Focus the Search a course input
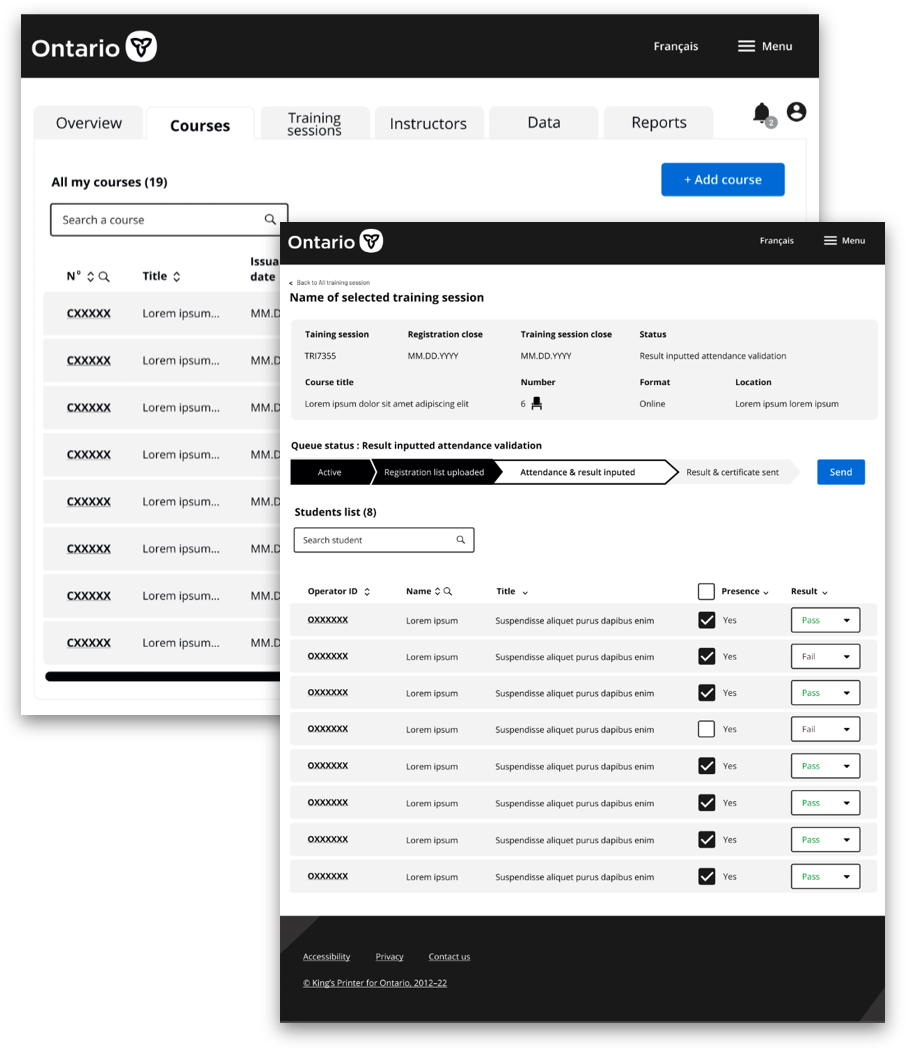 pyautogui.click(x=169, y=220)
